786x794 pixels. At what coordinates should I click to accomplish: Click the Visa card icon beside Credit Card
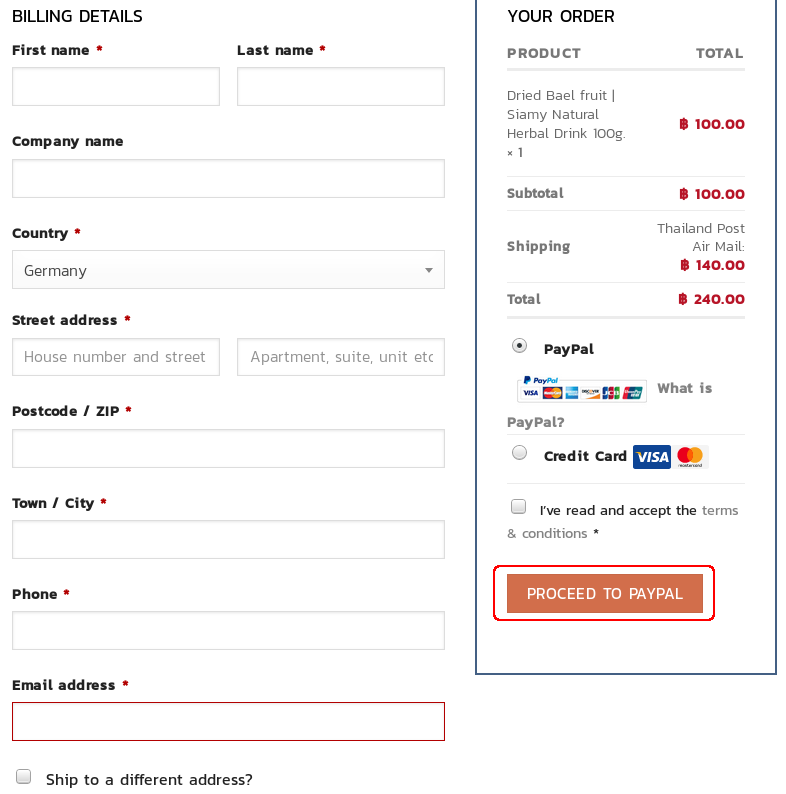tap(652, 457)
